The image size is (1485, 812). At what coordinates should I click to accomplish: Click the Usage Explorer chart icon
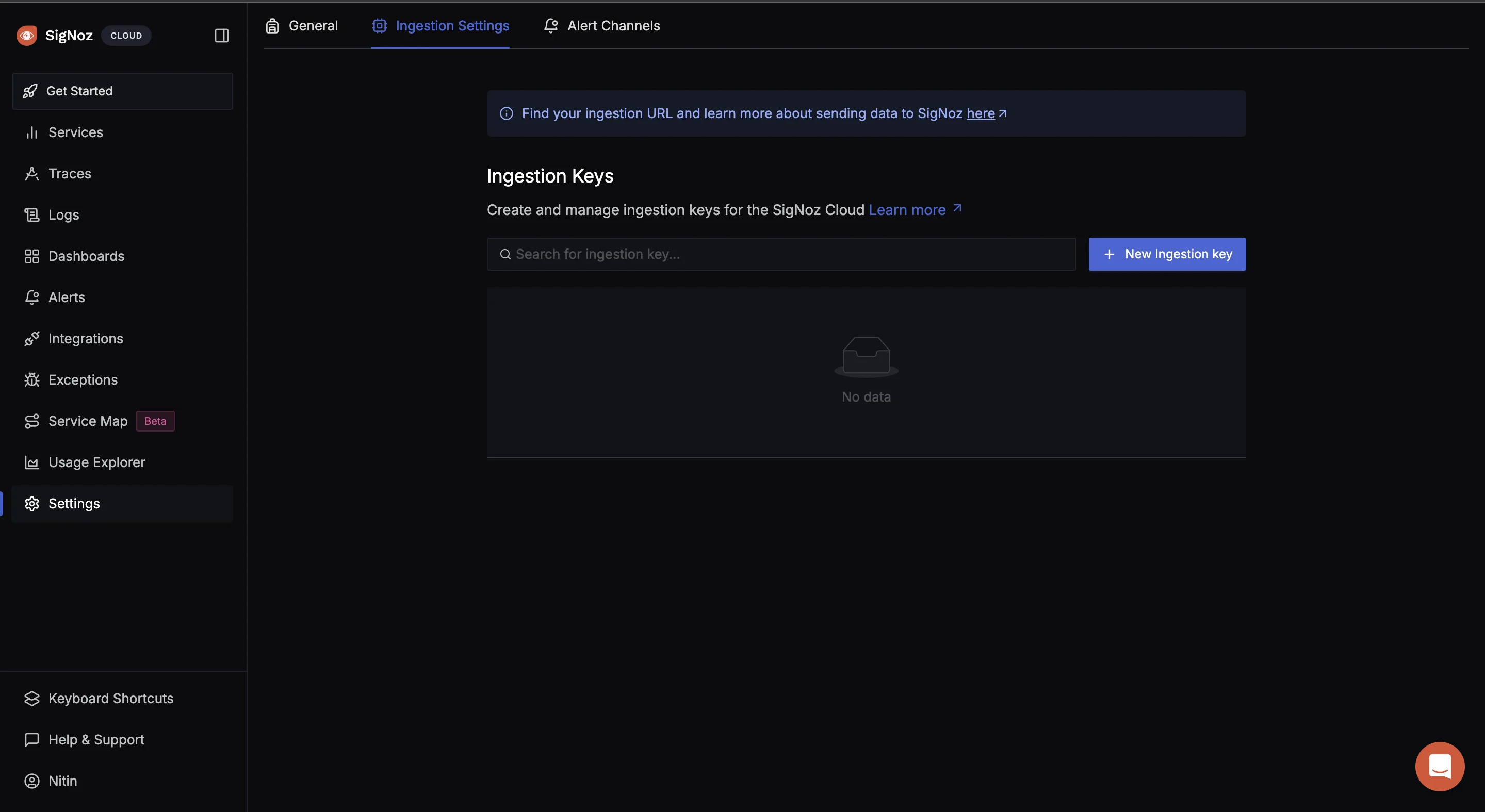[x=31, y=462]
